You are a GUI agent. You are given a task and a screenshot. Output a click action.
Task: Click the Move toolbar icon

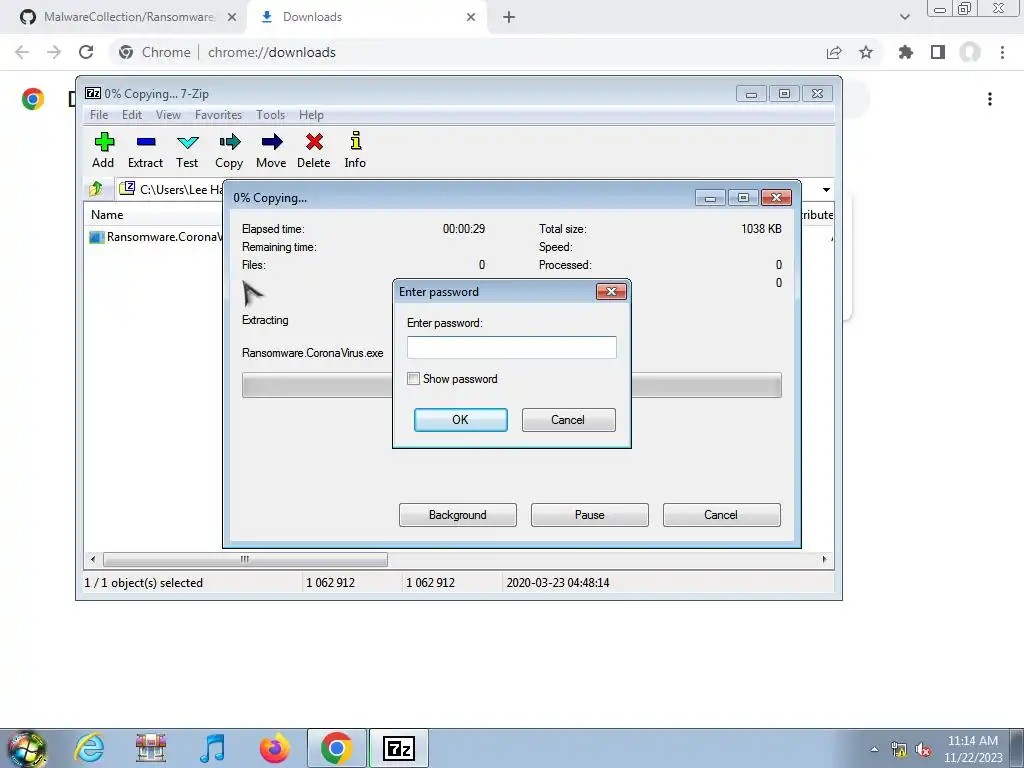tap(271, 150)
